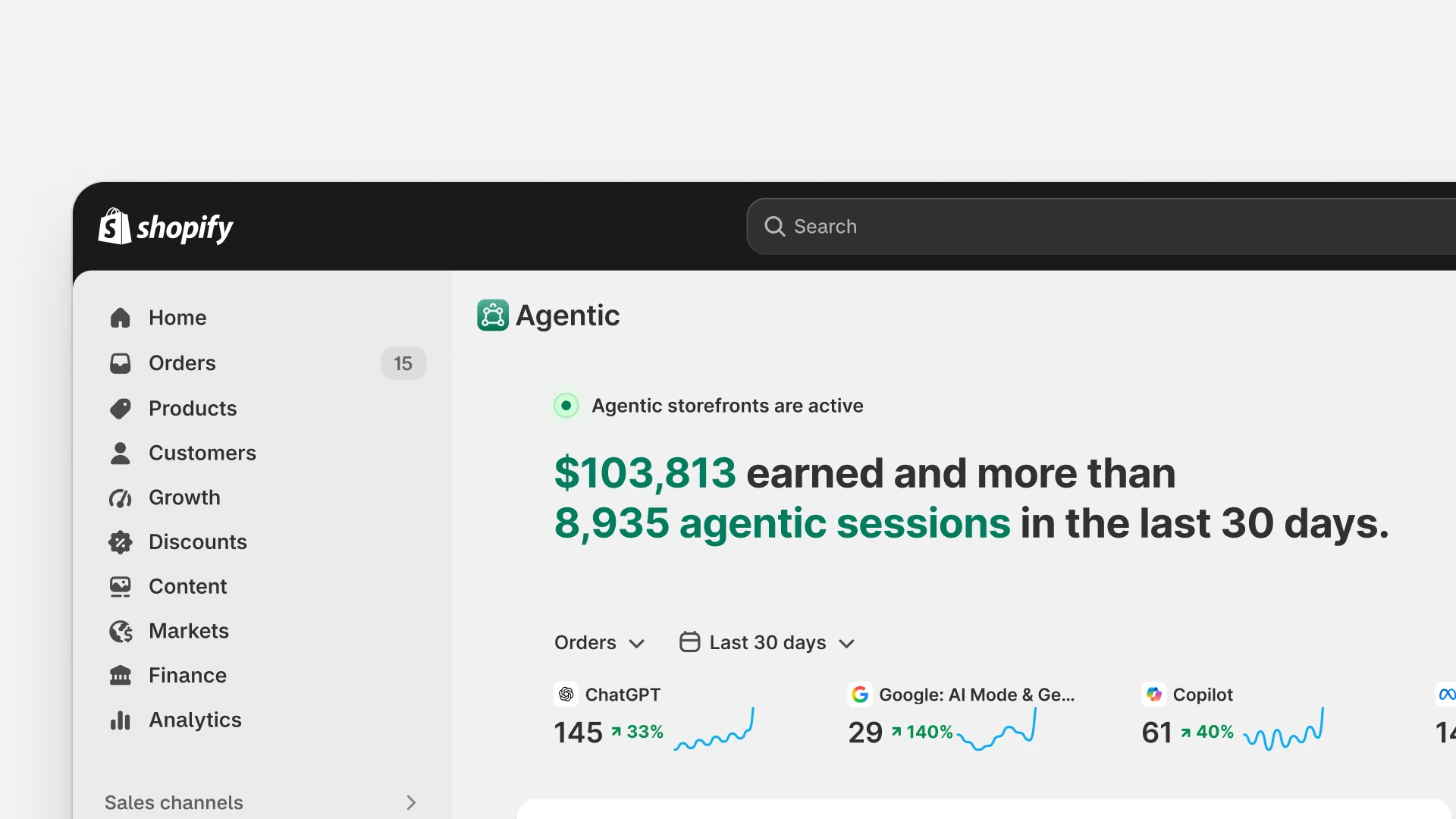This screenshot has width=1456, height=819.
Task: Click the green active status indicator
Action: (x=566, y=406)
